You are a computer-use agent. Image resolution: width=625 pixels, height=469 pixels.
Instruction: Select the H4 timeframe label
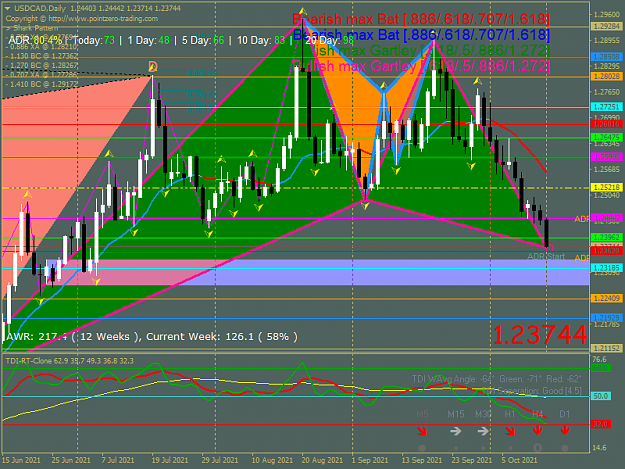[x=538, y=414]
